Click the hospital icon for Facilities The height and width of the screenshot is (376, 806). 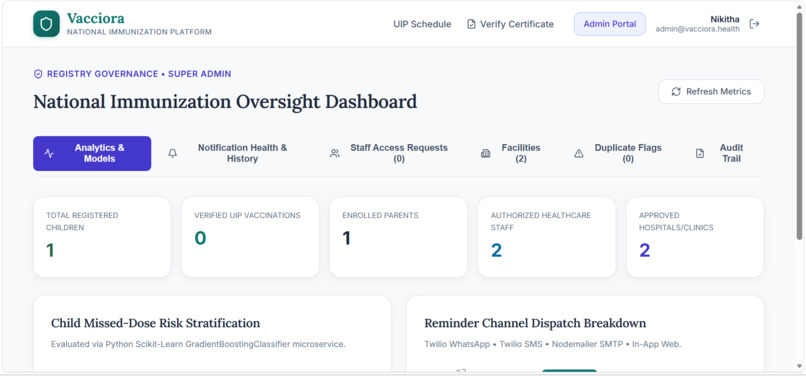pos(485,153)
